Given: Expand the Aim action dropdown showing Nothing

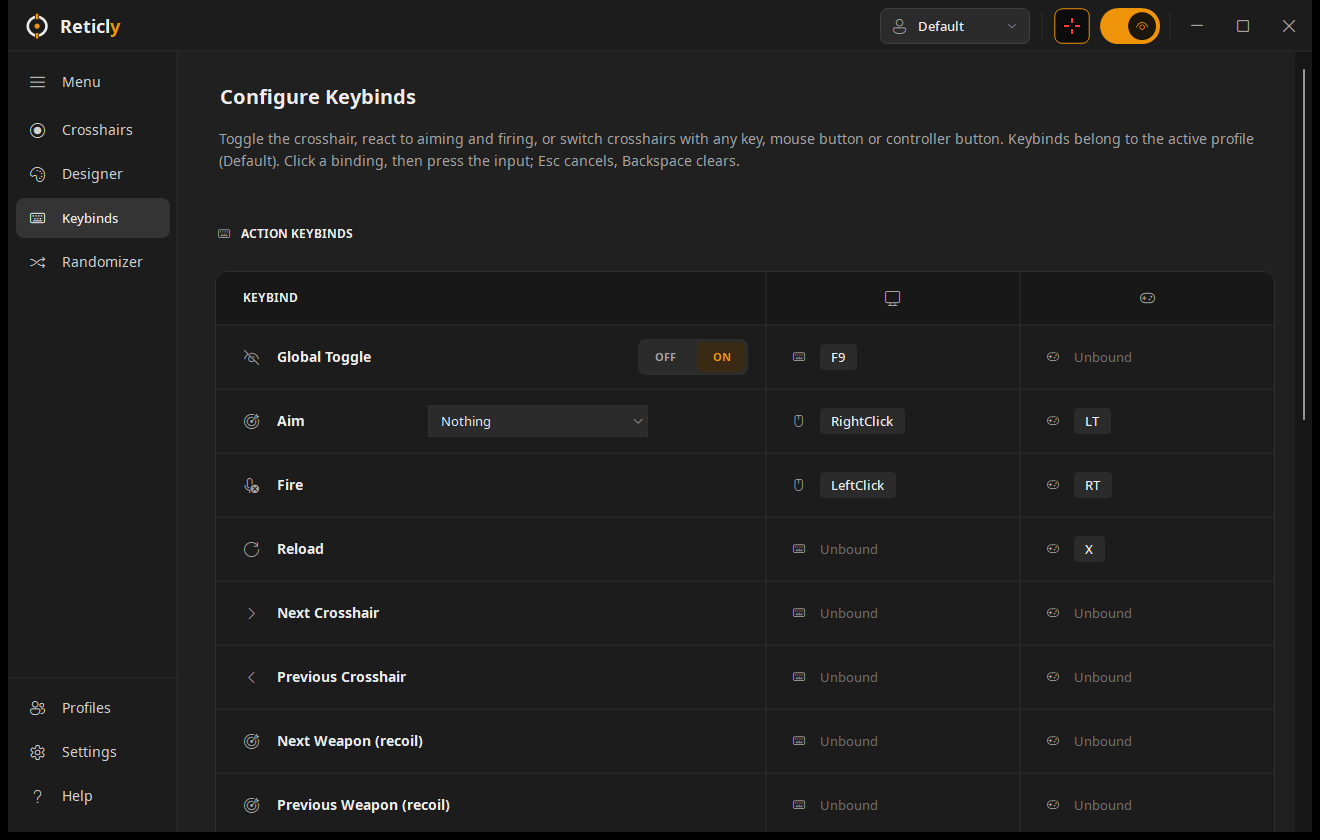Looking at the screenshot, I should [x=538, y=421].
